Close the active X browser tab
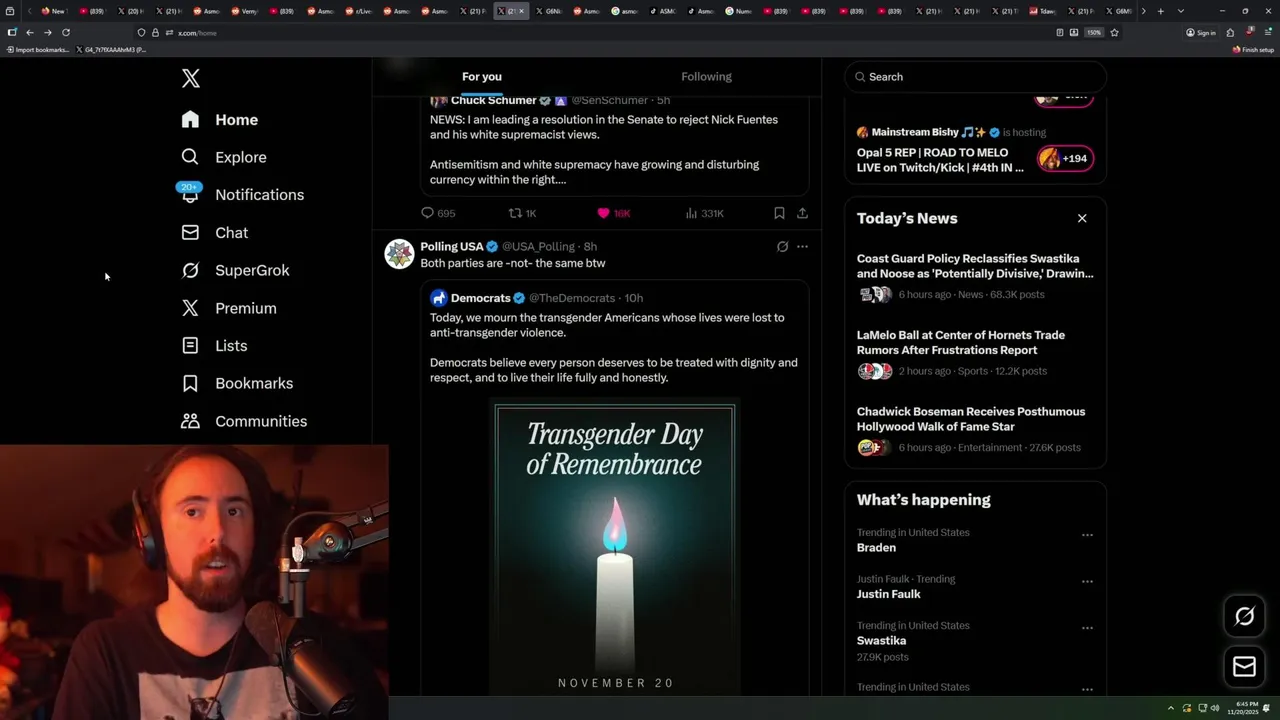 (521, 11)
